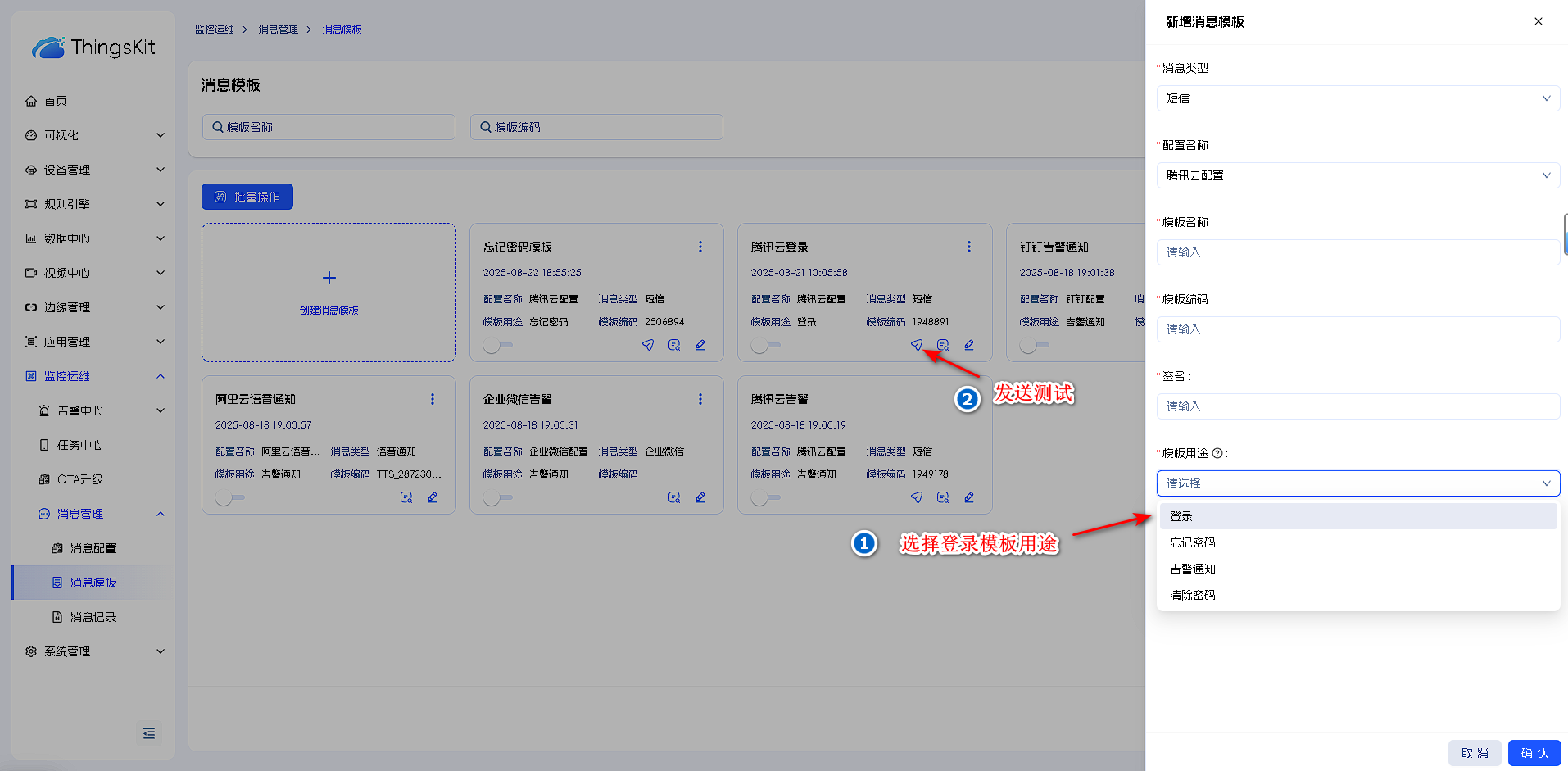Viewport: 1568px width, 771px height.
Task: Click edit pencil icon on 忘记密码模板 card
Action: tap(700, 345)
